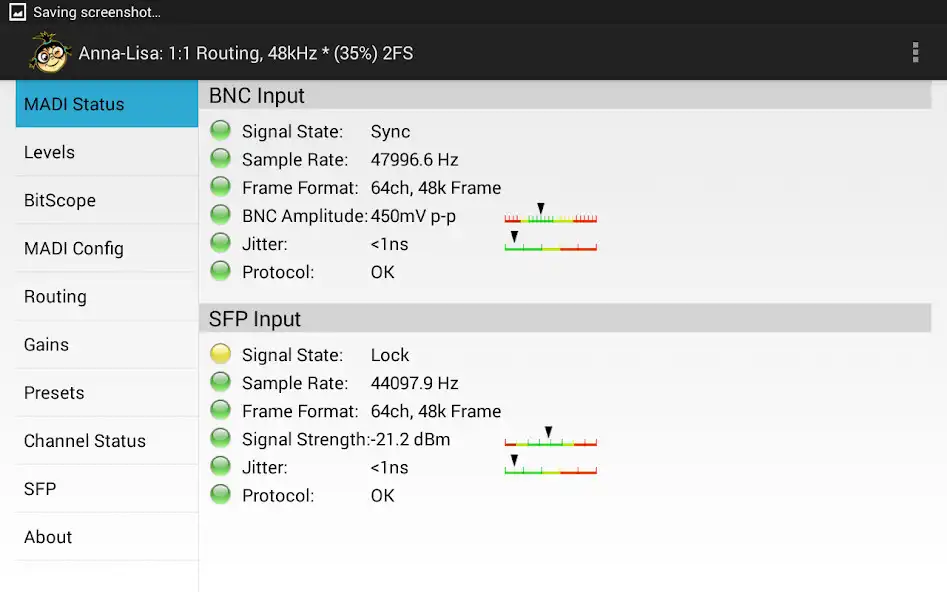Click the yellow SFP Signal State indicator

tap(221, 354)
